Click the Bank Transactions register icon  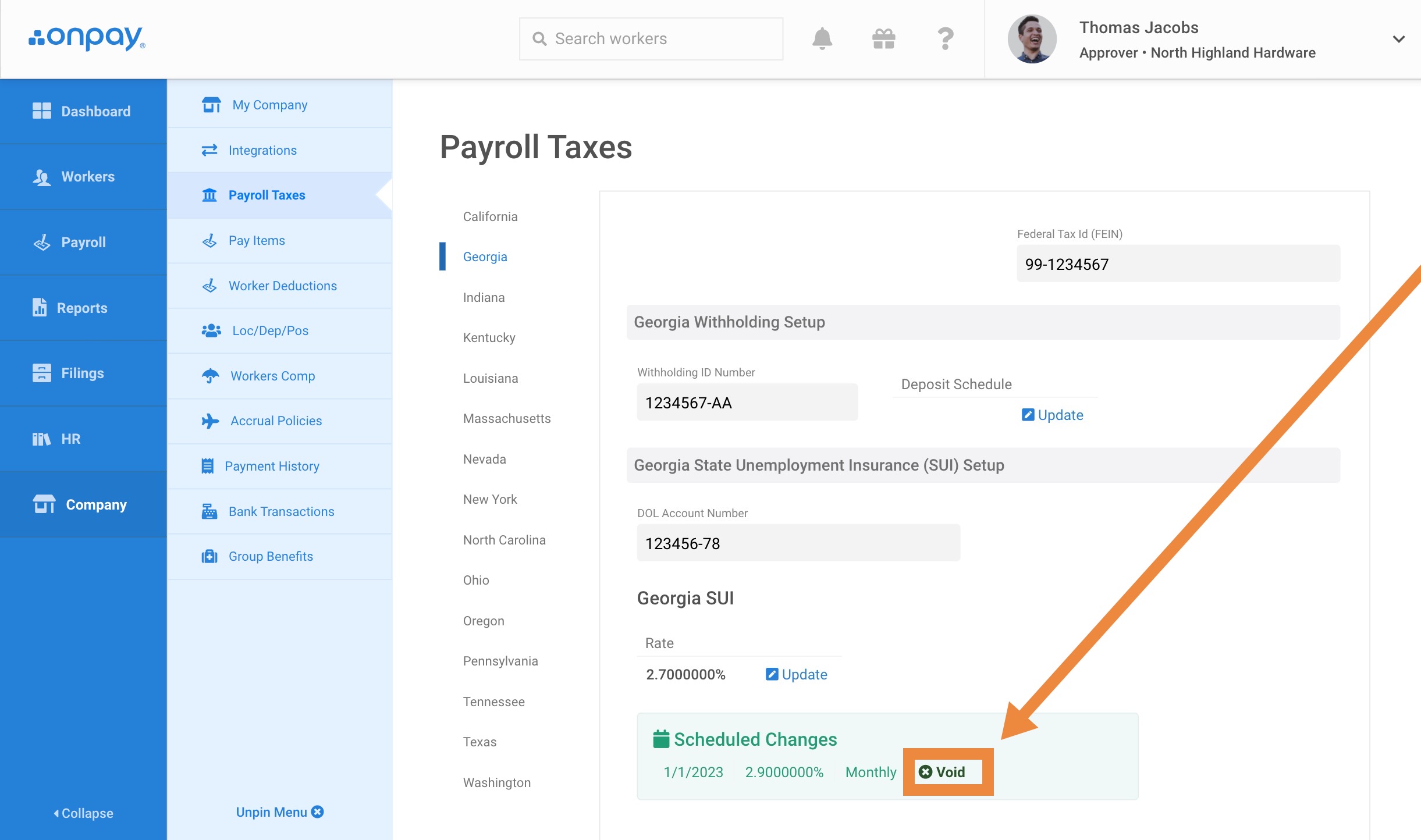pos(209,511)
